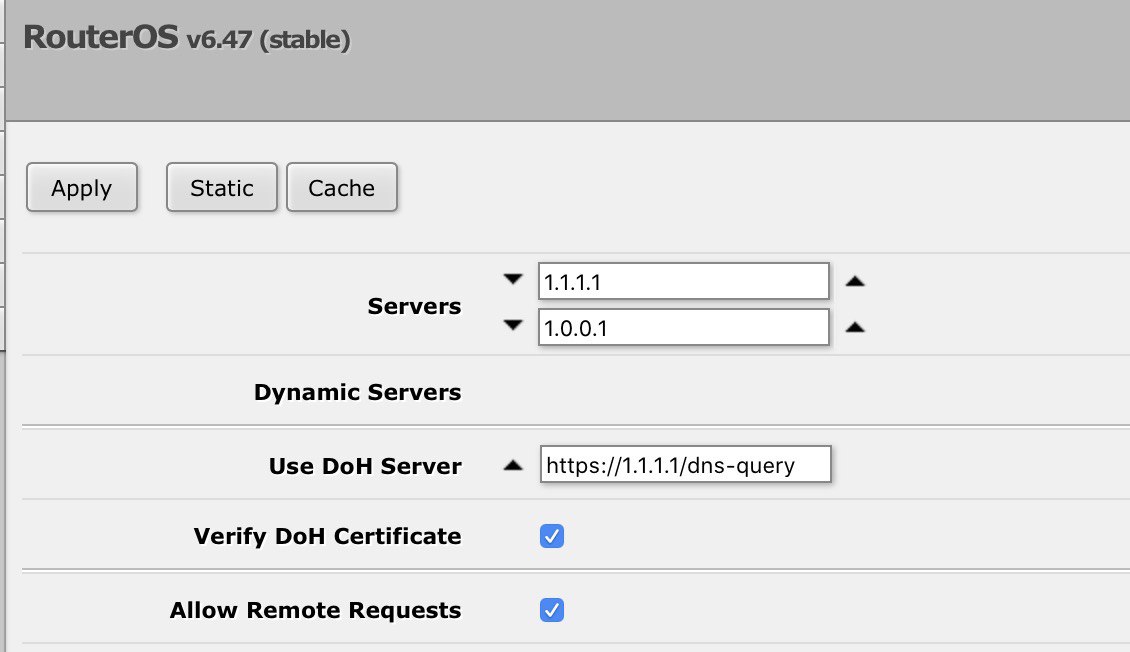This screenshot has height=652, width=1130.
Task: Click the up arrow beside server 1.0.0.1
Action: pyautogui.click(x=855, y=327)
